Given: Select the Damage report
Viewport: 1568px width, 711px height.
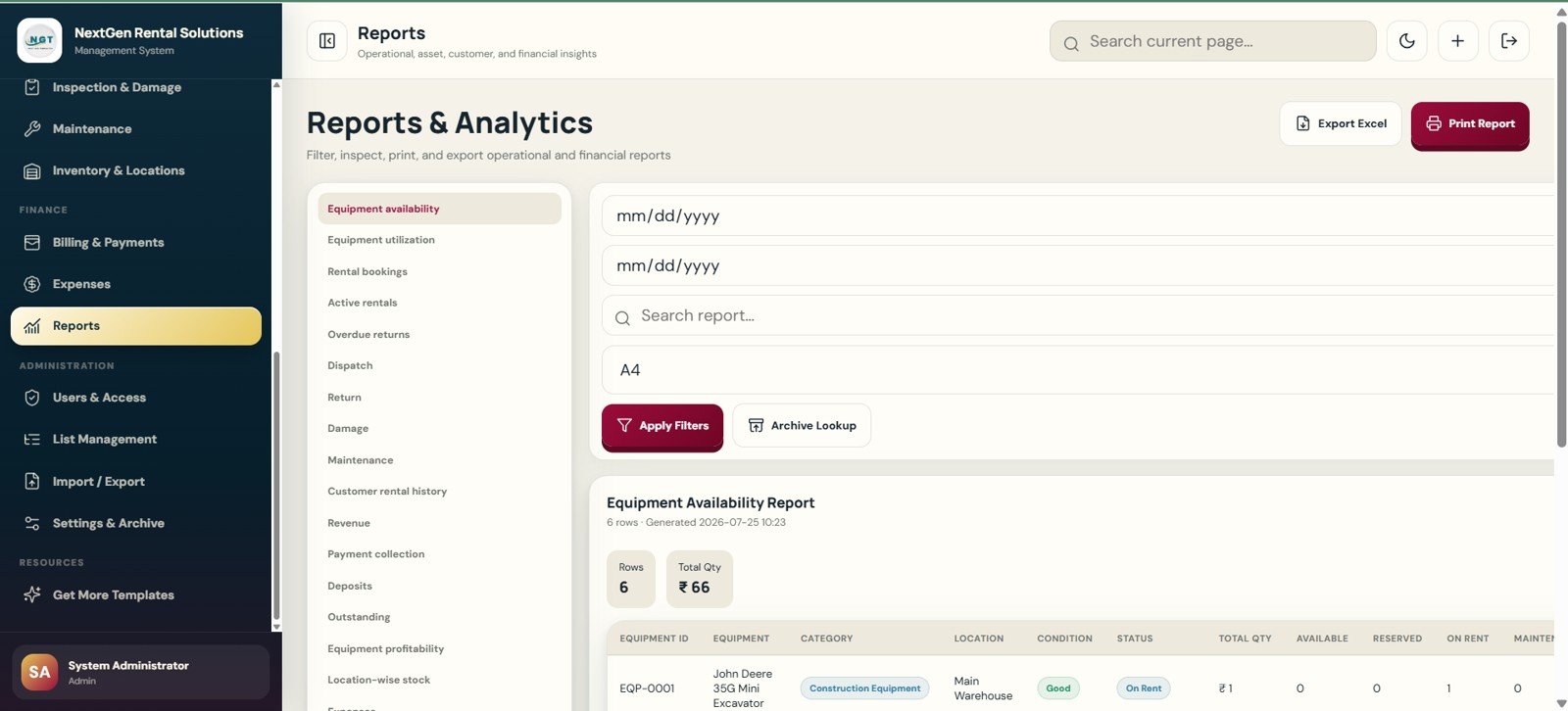Looking at the screenshot, I should click(439, 428).
